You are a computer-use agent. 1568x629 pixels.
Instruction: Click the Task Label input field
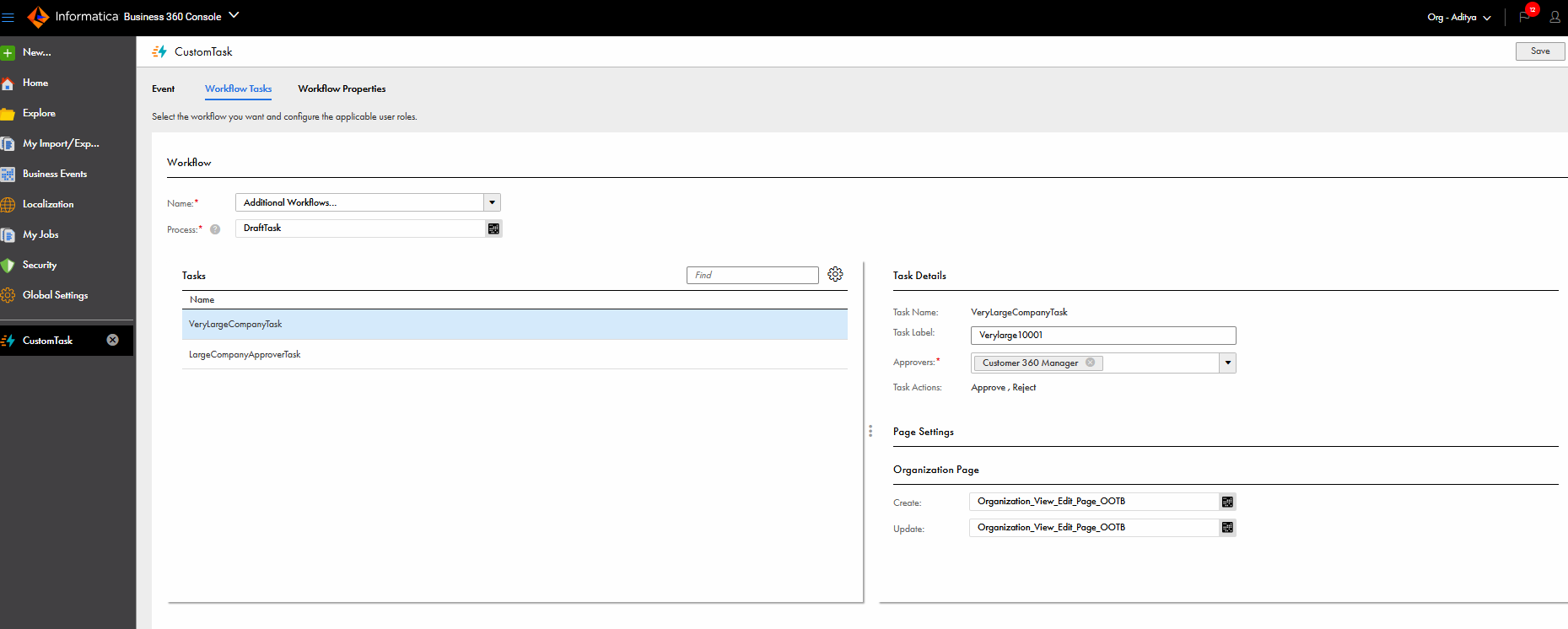pyautogui.click(x=1103, y=336)
